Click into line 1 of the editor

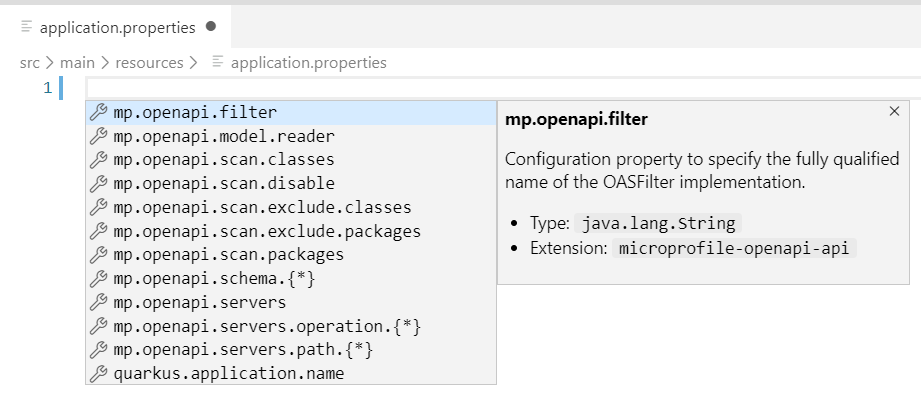click(503, 88)
